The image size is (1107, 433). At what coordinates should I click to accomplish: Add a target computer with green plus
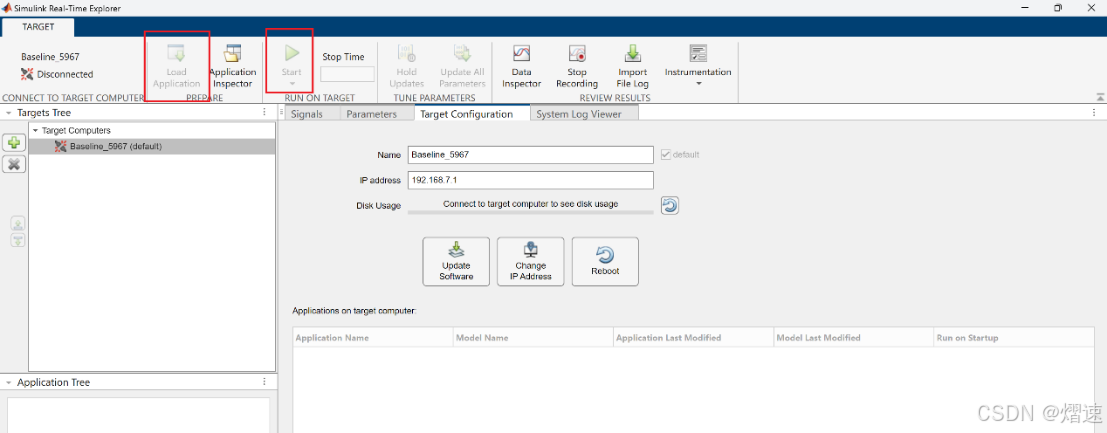point(13,143)
